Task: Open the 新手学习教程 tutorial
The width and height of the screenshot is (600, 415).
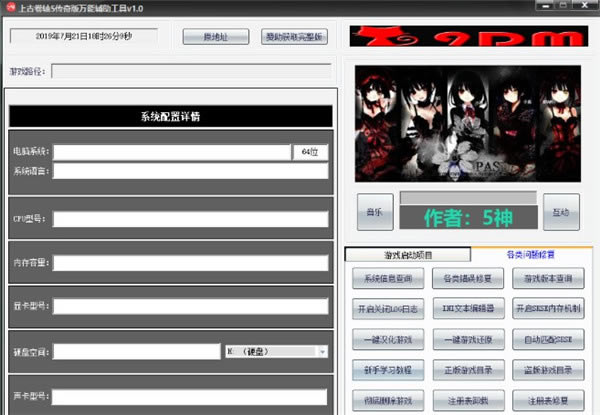Action: pyautogui.click(x=388, y=370)
